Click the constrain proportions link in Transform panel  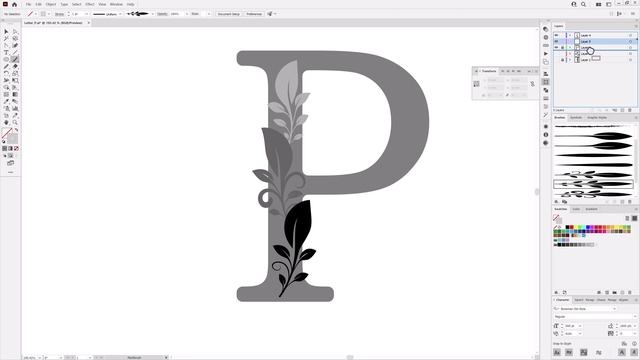click(x=532, y=84)
